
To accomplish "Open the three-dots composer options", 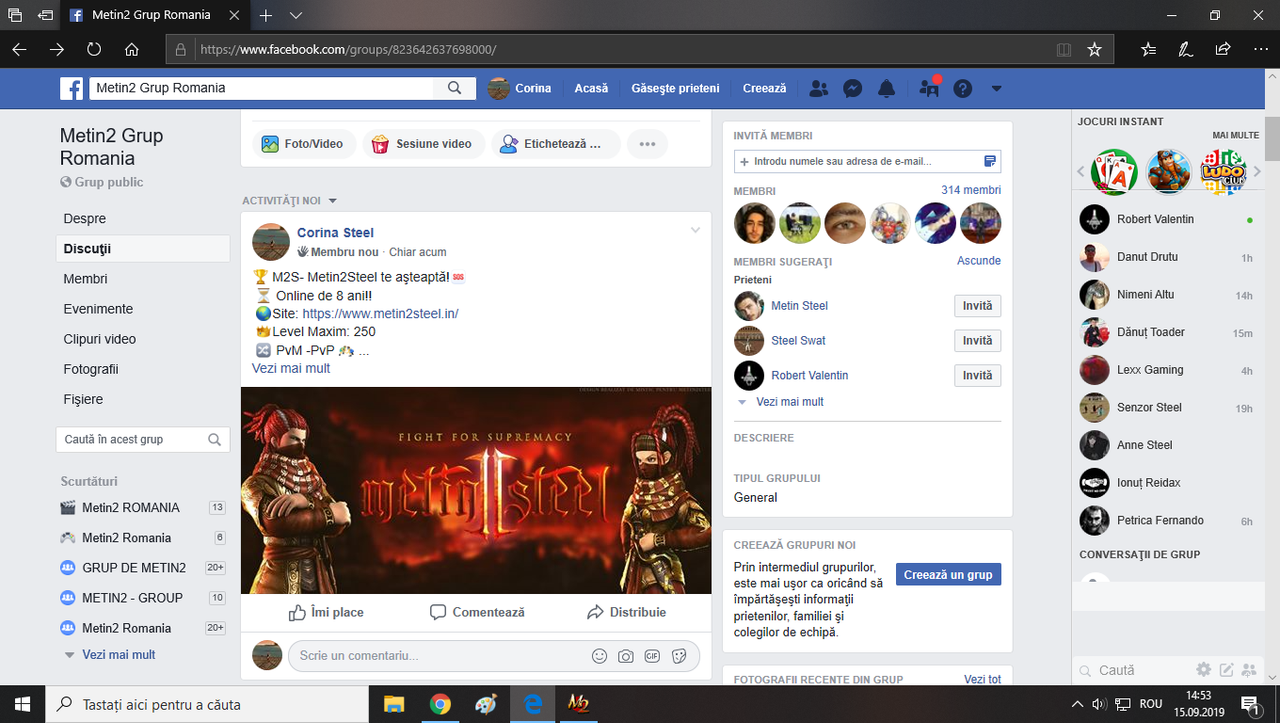I will point(647,144).
